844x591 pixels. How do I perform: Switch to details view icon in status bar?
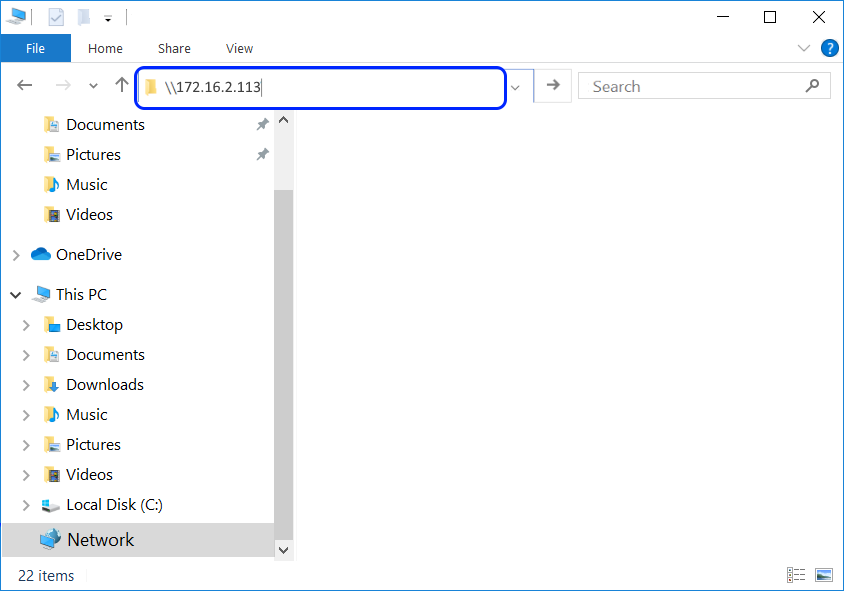[x=796, y=575]
